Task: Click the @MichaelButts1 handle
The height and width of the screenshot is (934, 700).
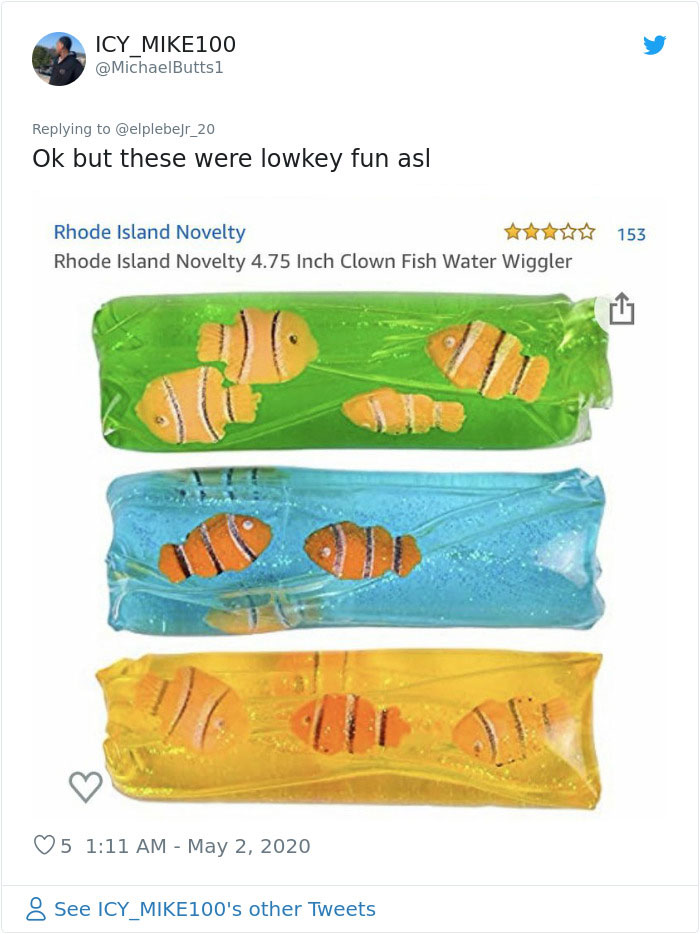Action: tap(159, 67)
